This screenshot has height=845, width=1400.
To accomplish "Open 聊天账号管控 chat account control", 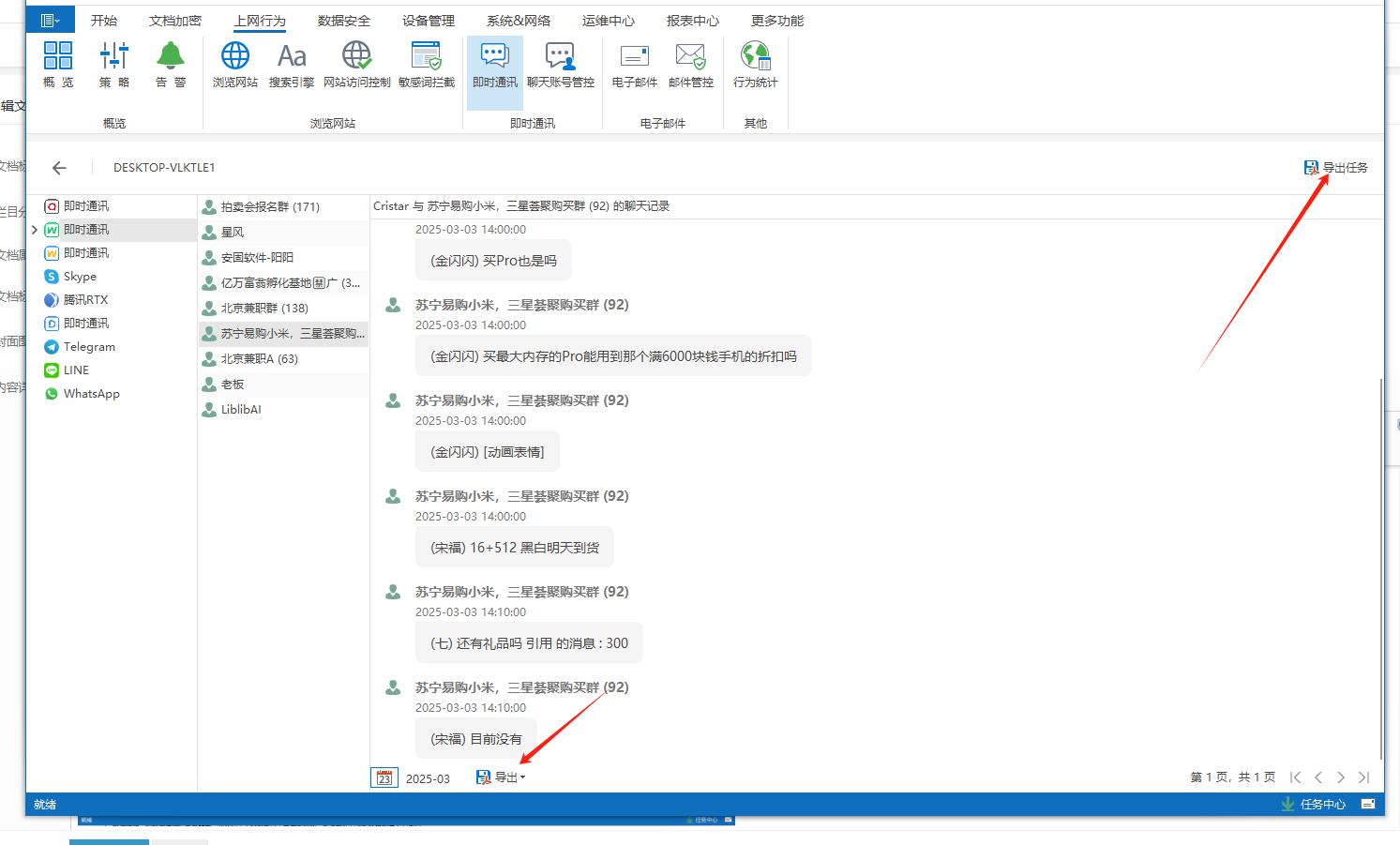I will coord(560,65).
